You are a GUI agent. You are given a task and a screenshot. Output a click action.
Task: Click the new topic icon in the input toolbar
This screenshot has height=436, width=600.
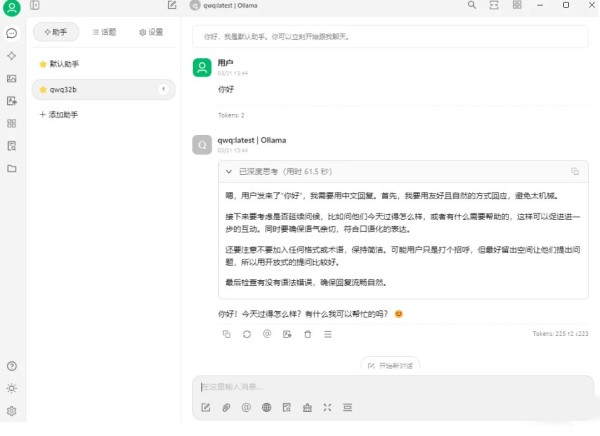point(206,407)
